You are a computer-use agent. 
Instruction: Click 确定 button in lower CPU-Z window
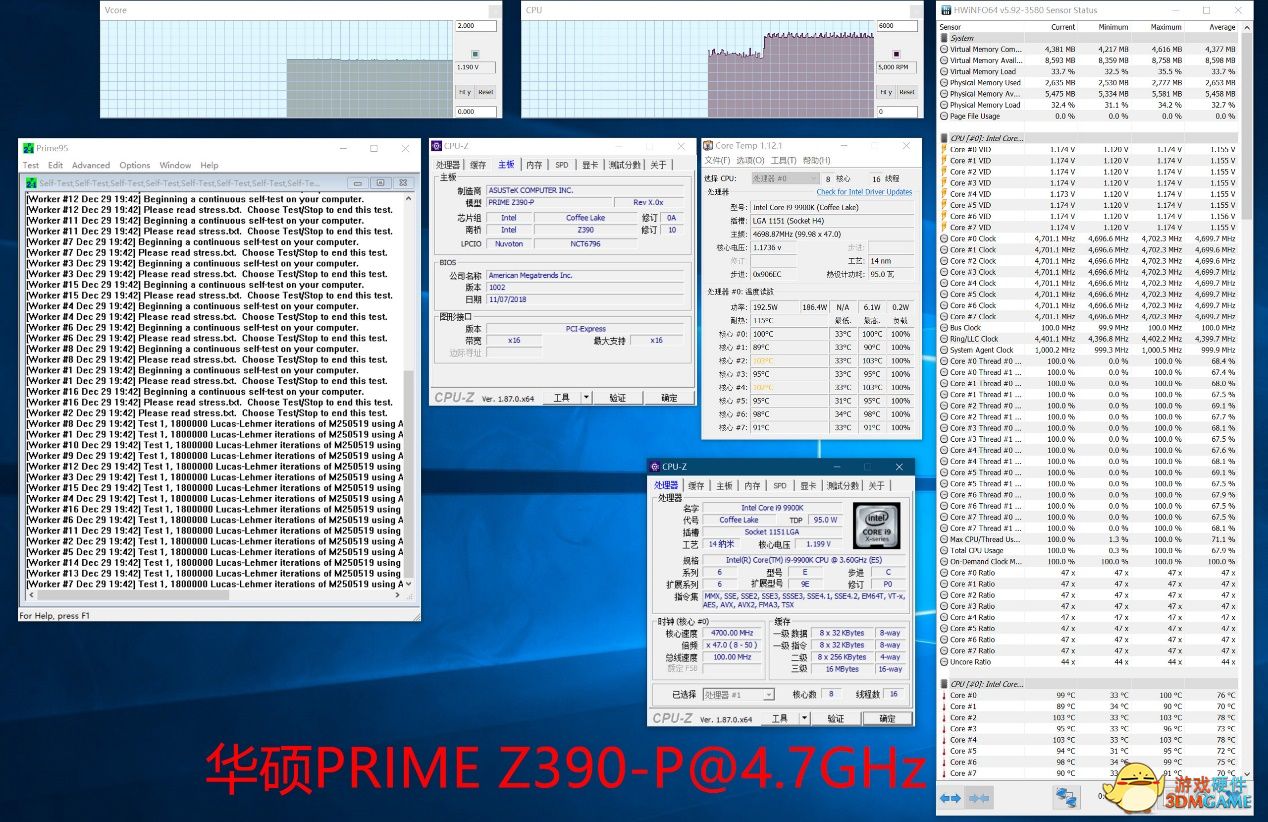pos(887,719)
